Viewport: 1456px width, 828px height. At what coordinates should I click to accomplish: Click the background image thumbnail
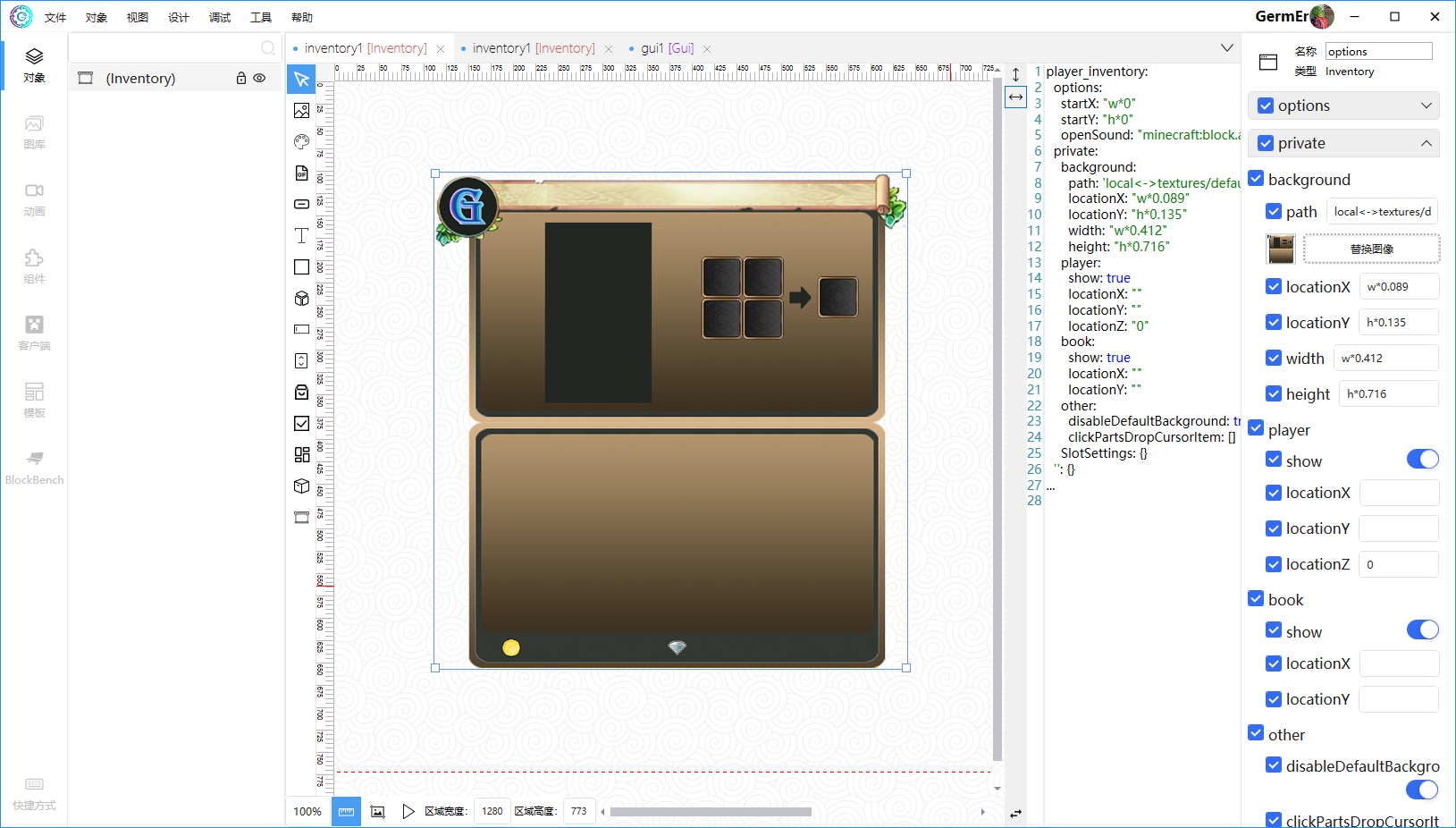(1281, 249)
